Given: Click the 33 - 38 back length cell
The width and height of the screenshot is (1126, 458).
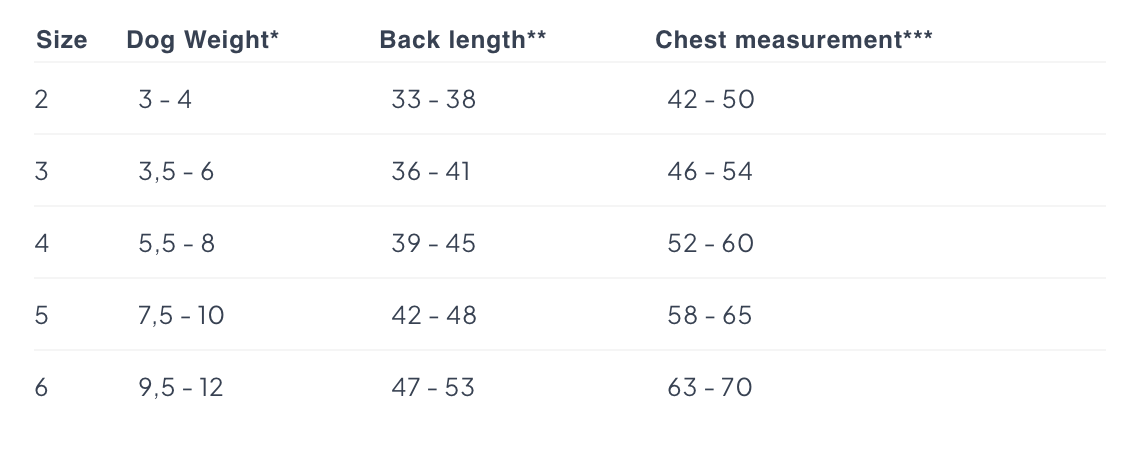Looking at the screenshot, I should 434,99.
